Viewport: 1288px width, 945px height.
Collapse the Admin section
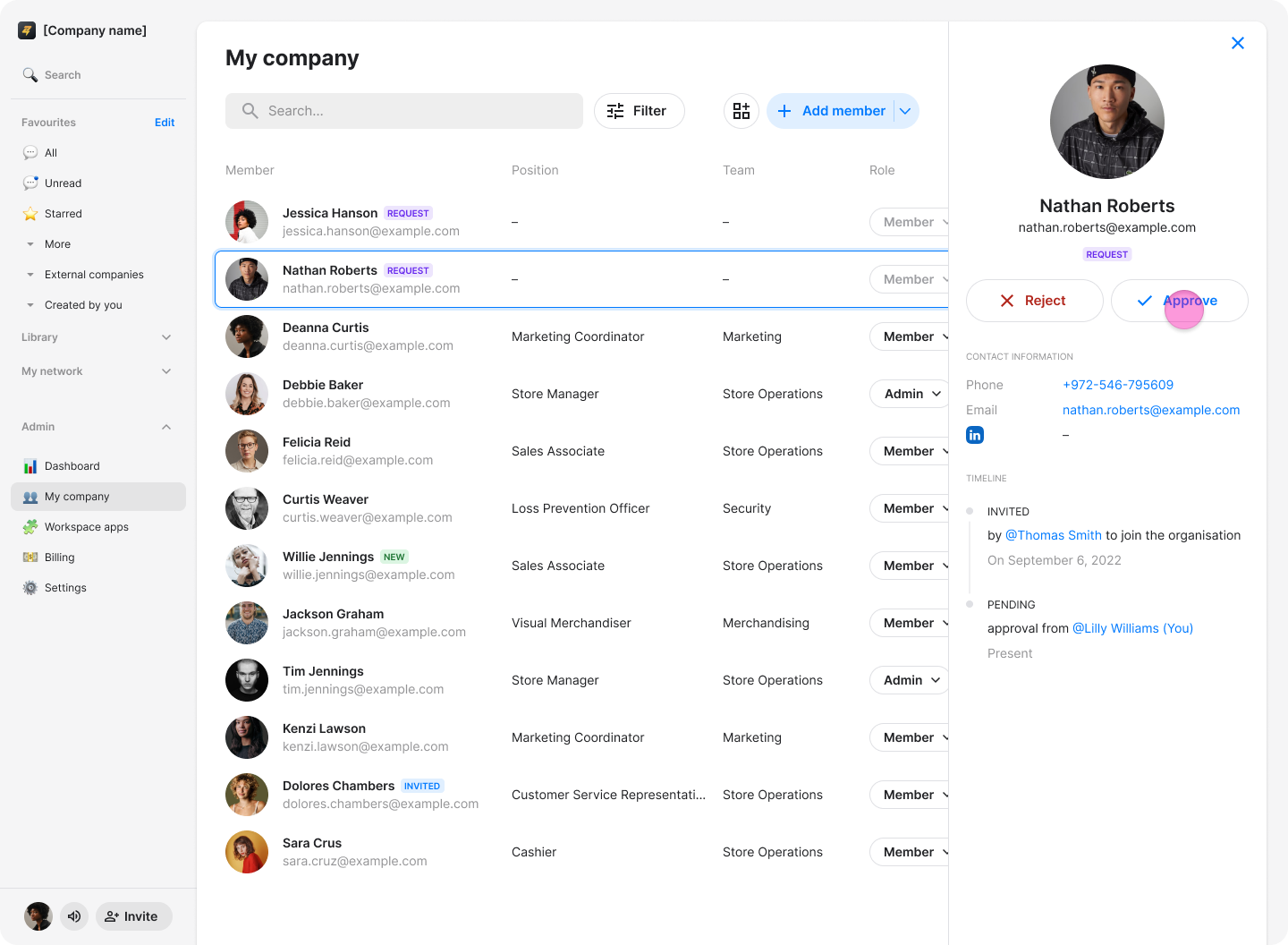pyautogui.click(x=98, y=427)
